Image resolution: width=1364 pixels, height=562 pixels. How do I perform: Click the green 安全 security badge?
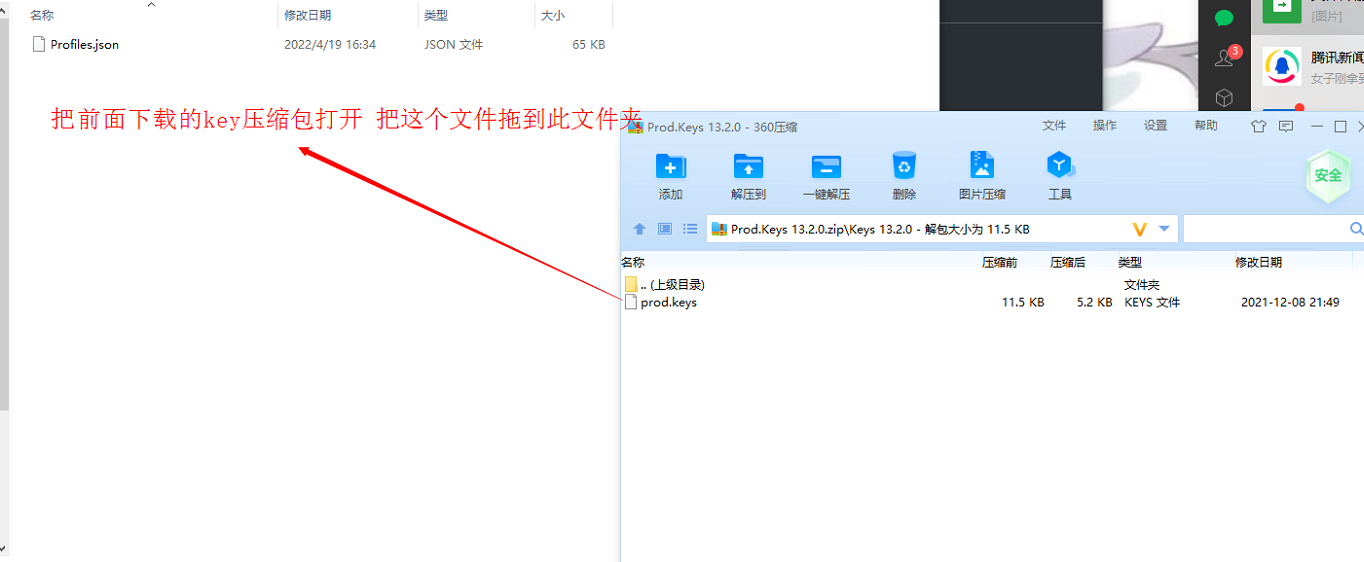tap(1328, 176)
